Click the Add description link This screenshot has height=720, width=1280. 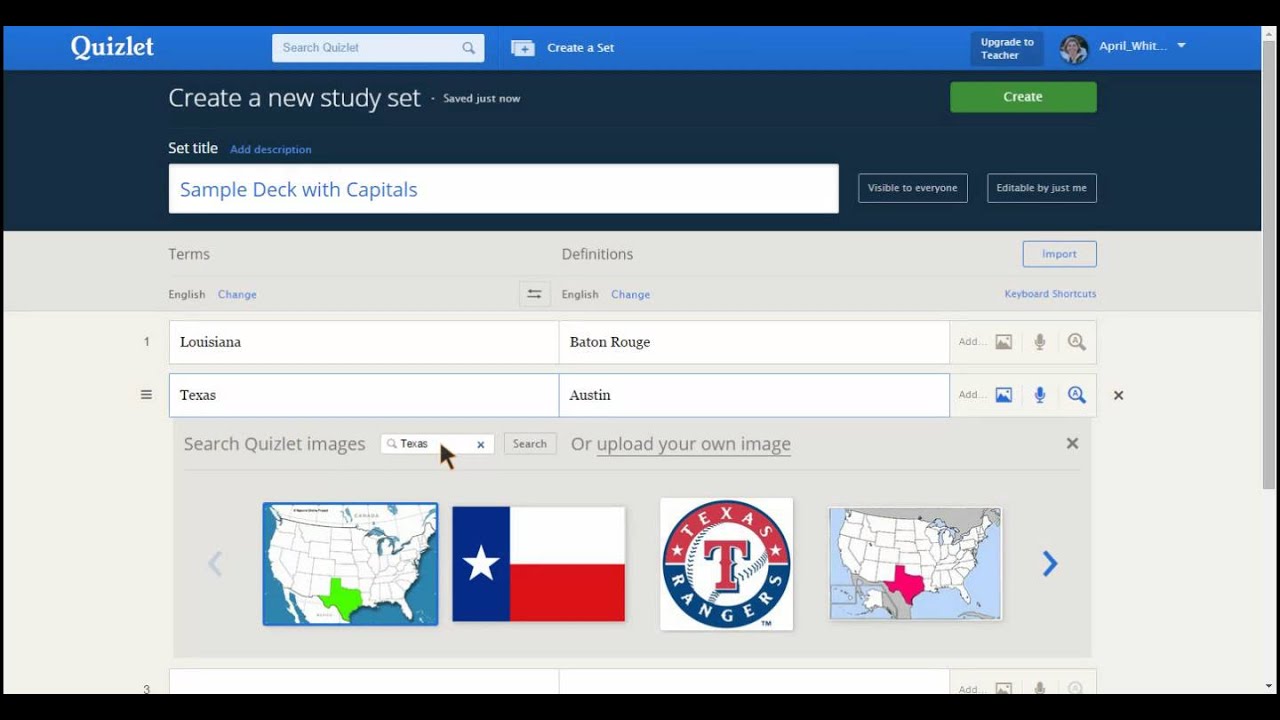click(271, 149)
